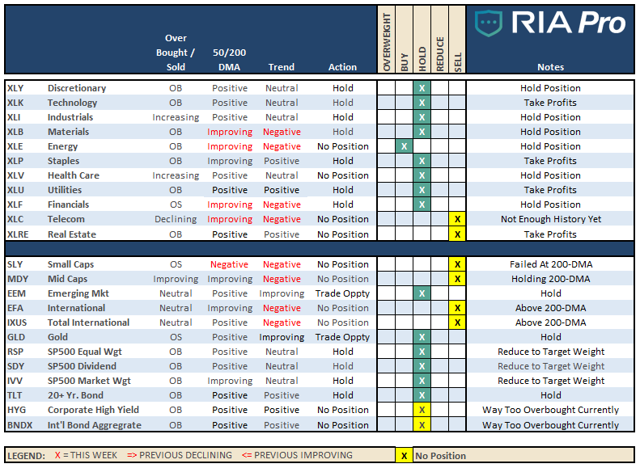
Task: Click Holding 200-DMA note for MDY
Action: [x=551, y=279]
